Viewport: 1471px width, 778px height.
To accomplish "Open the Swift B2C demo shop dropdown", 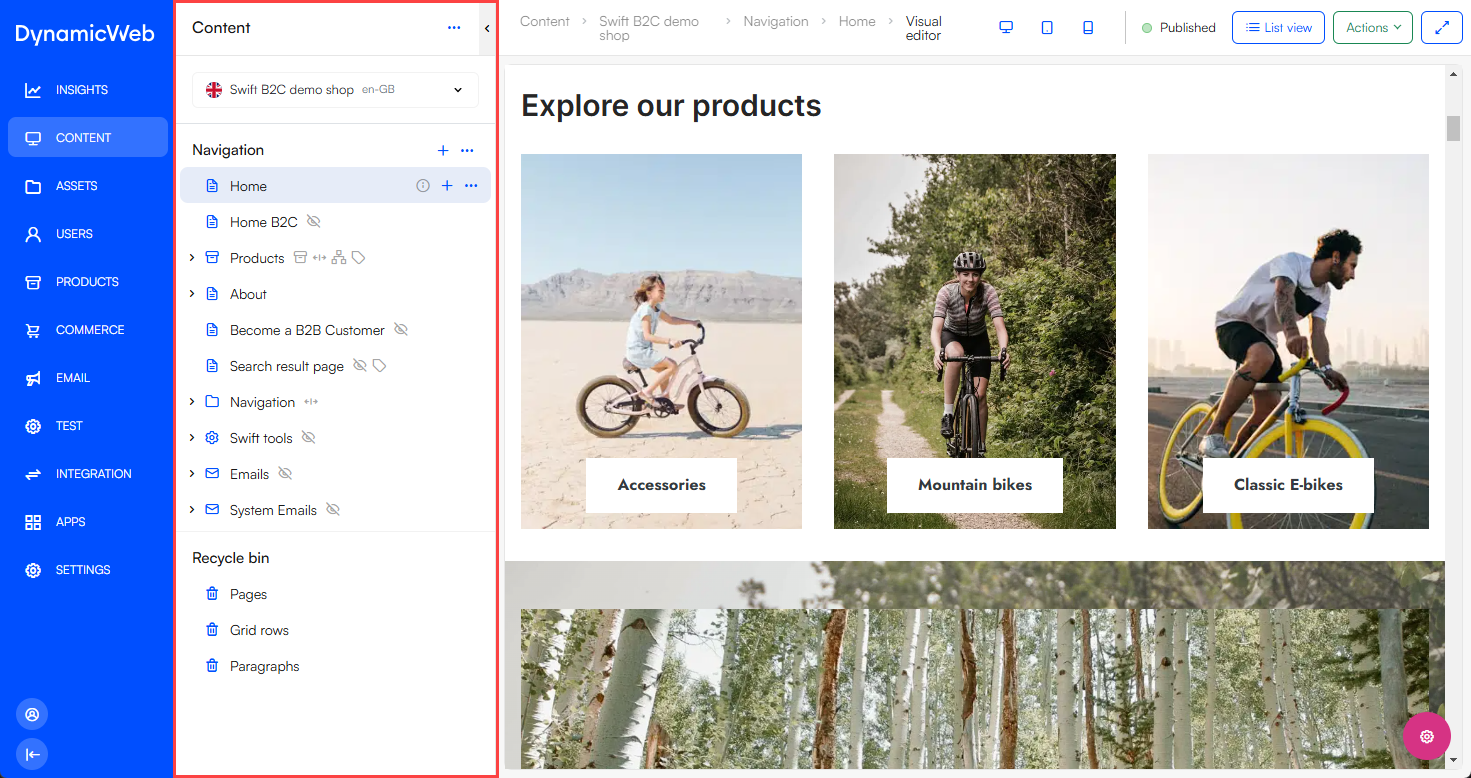I will coord(335,90).
